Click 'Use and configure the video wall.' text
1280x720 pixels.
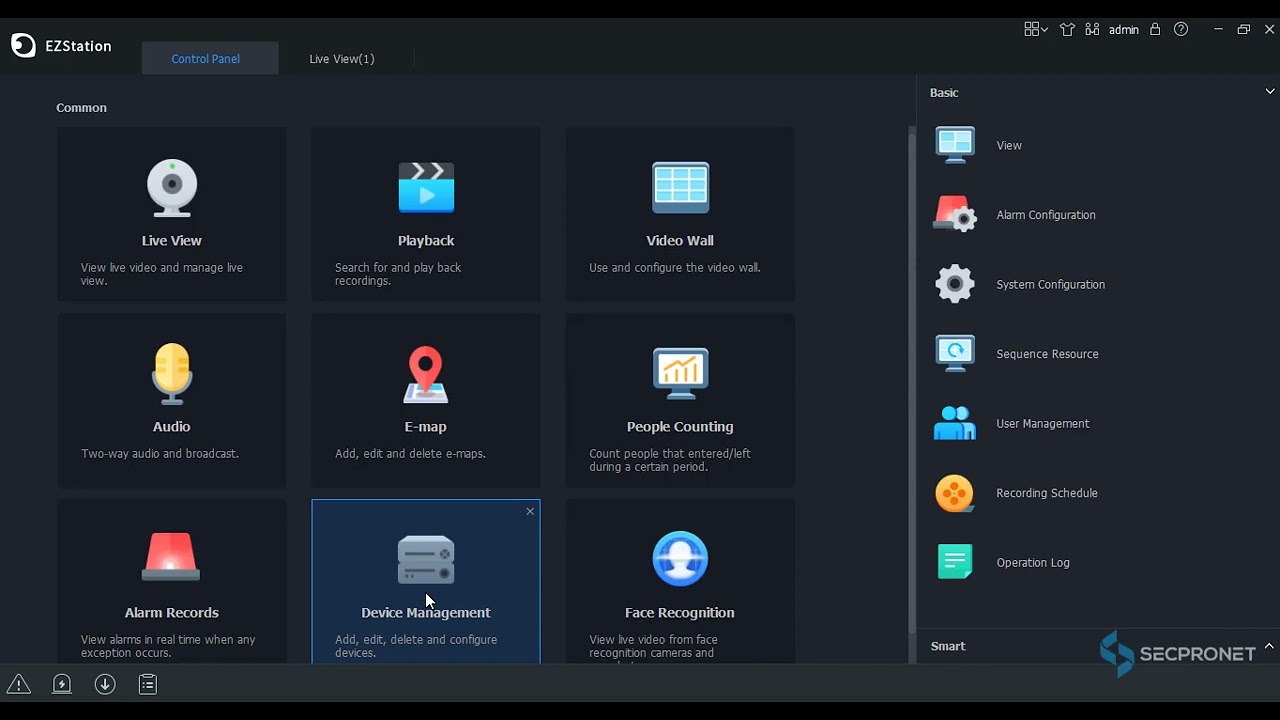click(x=675, y=268)
